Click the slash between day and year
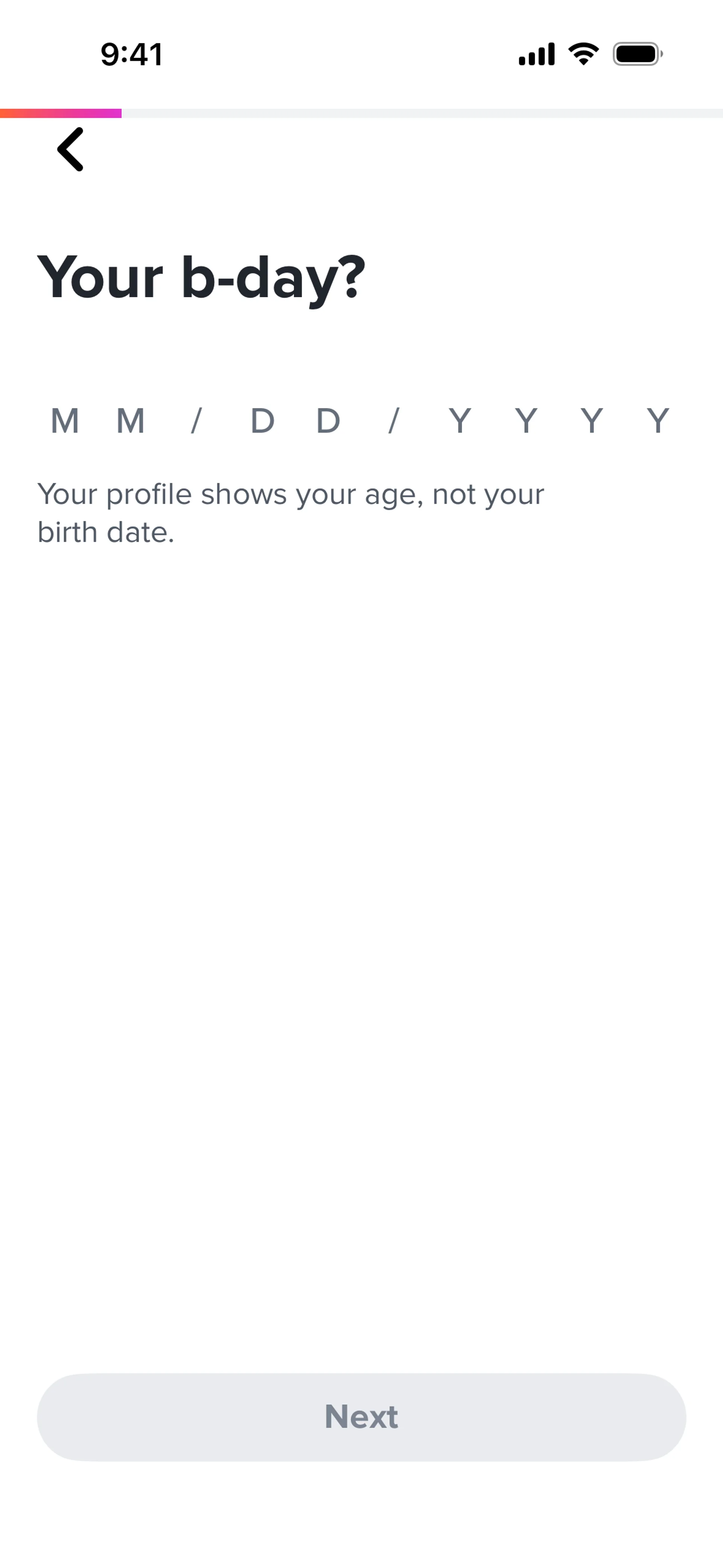This screenshot has height=1568, width=723. click(394, 420)
